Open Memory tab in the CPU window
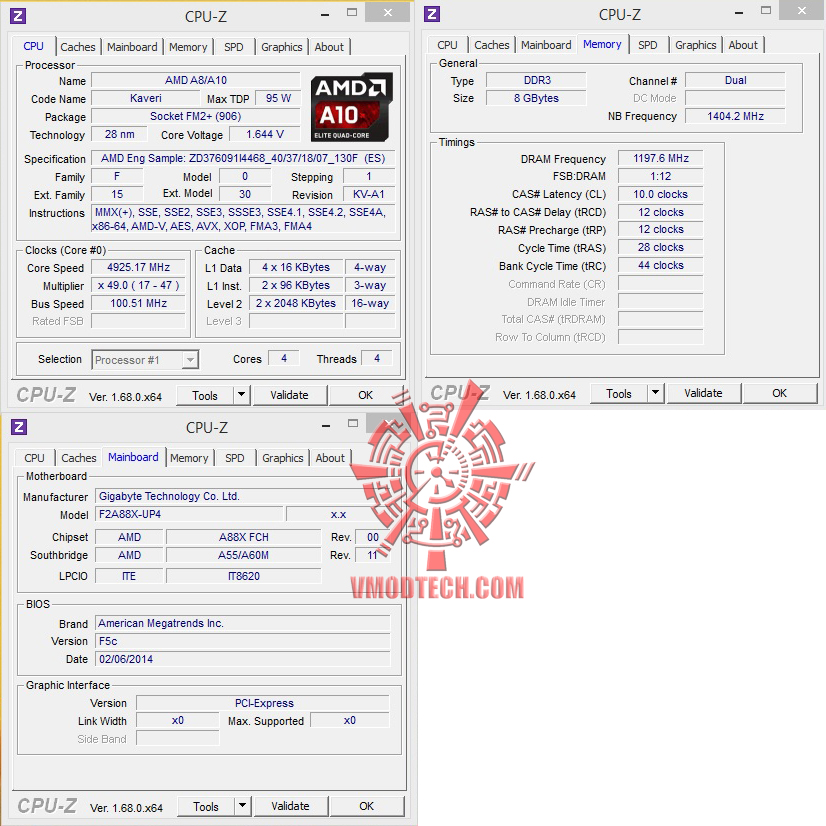Screen dimensions: 826x826 (x=188, y=47)
